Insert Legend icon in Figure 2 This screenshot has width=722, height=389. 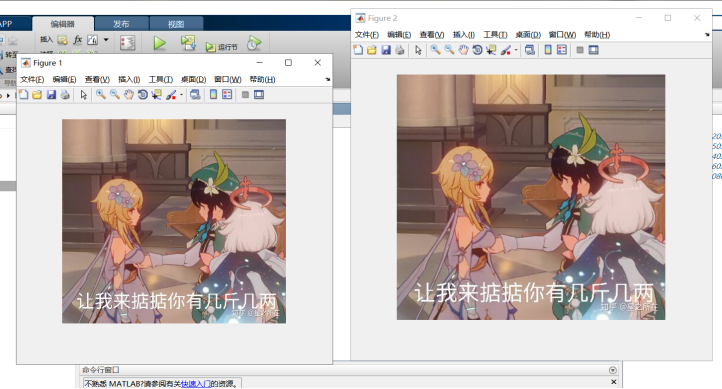coord(562,50)
